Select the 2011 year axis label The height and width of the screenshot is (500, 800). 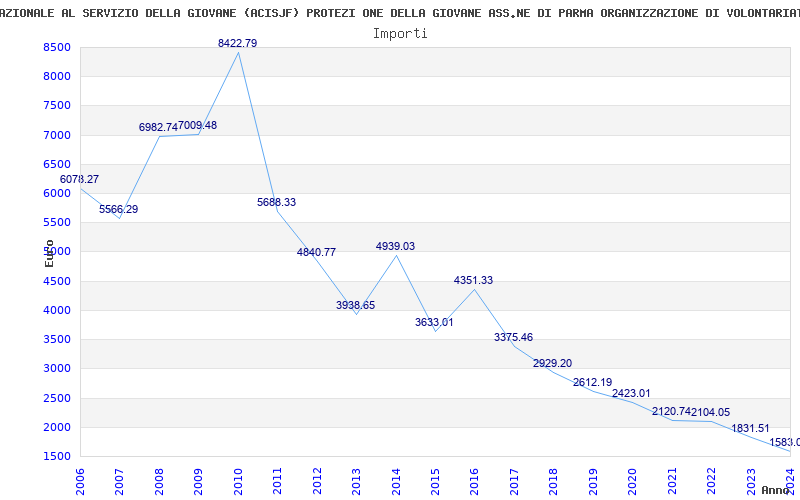tap(278, 482)
